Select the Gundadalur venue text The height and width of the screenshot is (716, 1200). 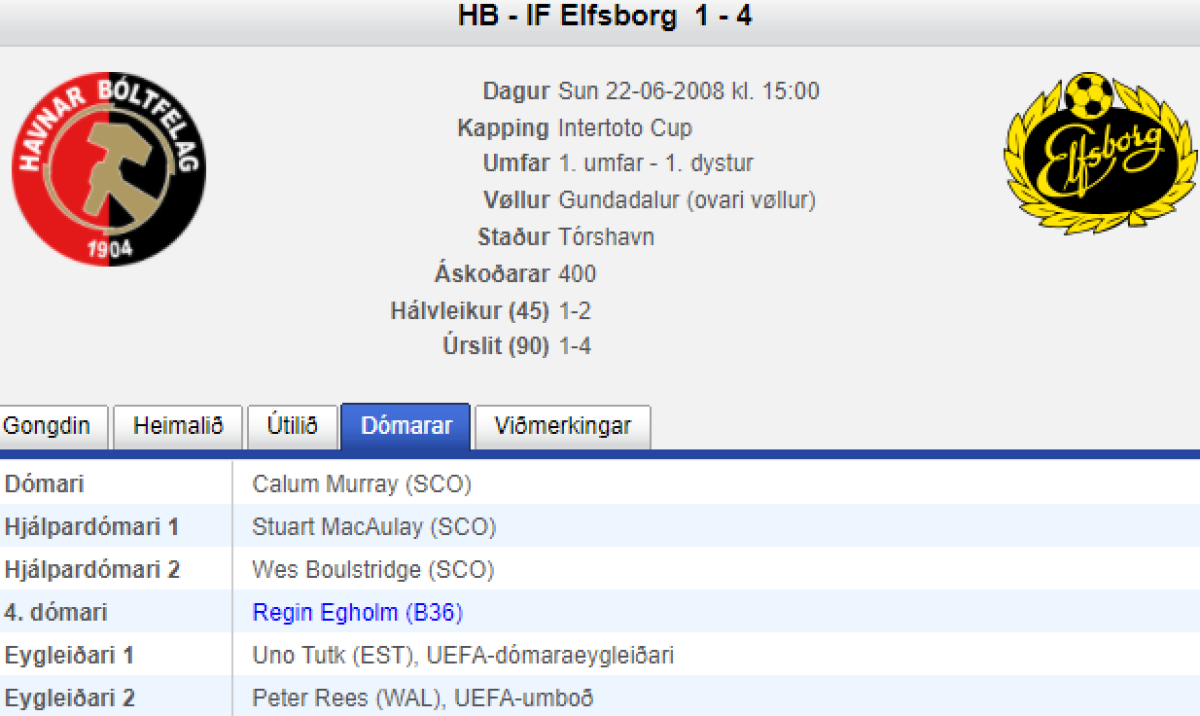click(x=687, y=200)
